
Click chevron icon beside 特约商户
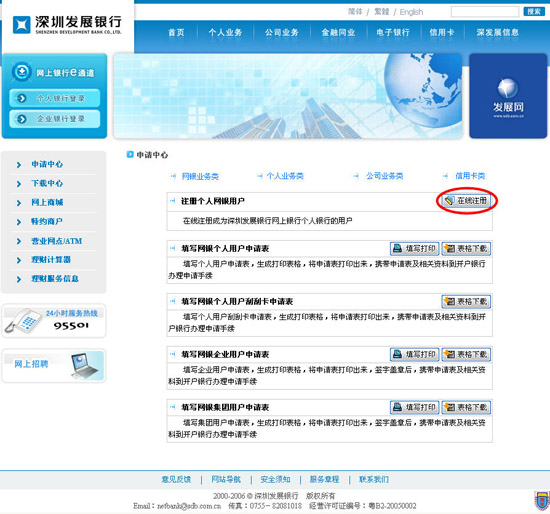(x=19, y=222)
